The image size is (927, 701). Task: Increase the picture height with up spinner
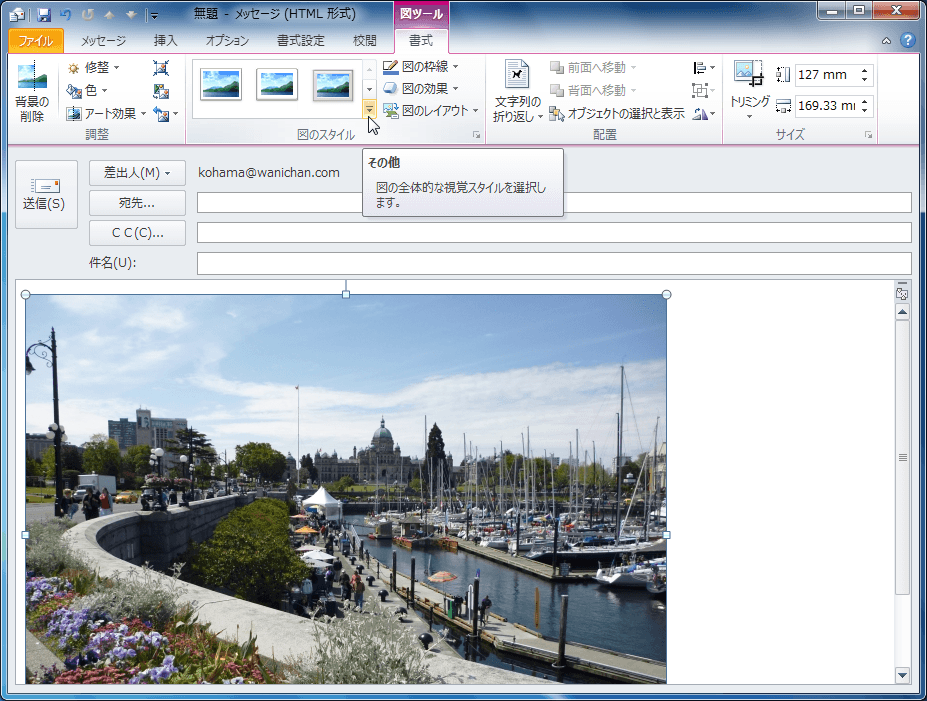(864, 70)
